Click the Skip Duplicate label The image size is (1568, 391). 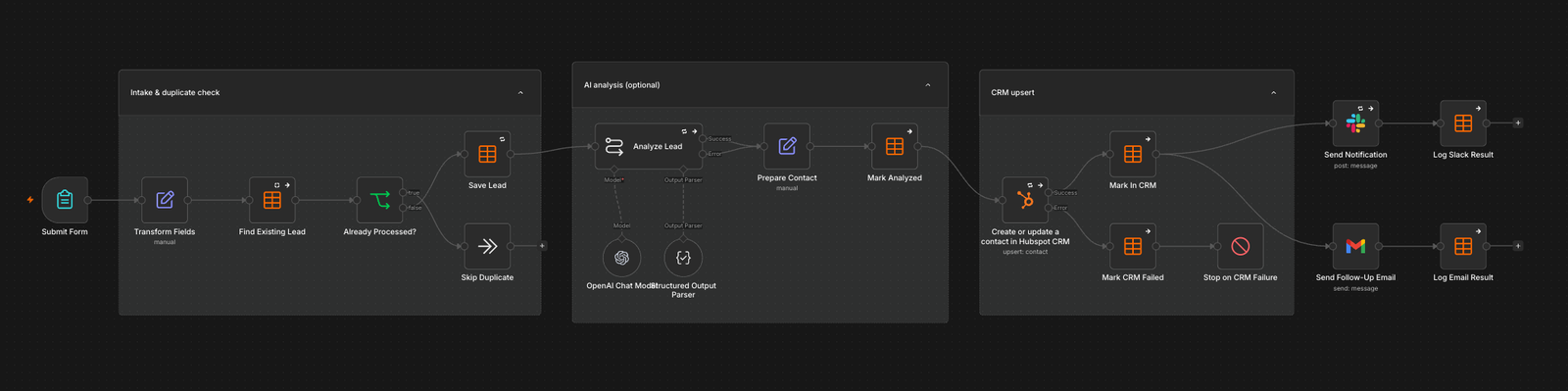pyautogui.click(x=487, y=277)
